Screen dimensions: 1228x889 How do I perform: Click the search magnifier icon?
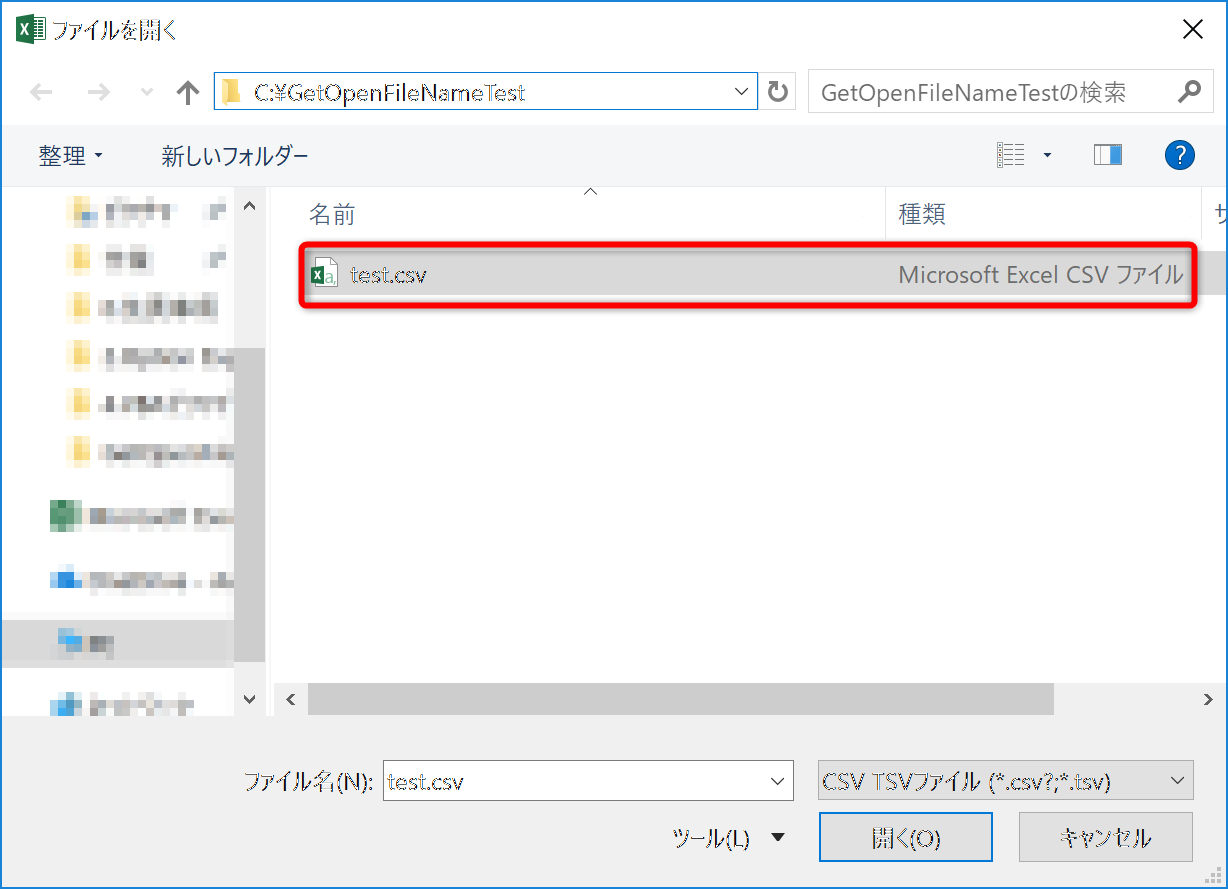1188,92
